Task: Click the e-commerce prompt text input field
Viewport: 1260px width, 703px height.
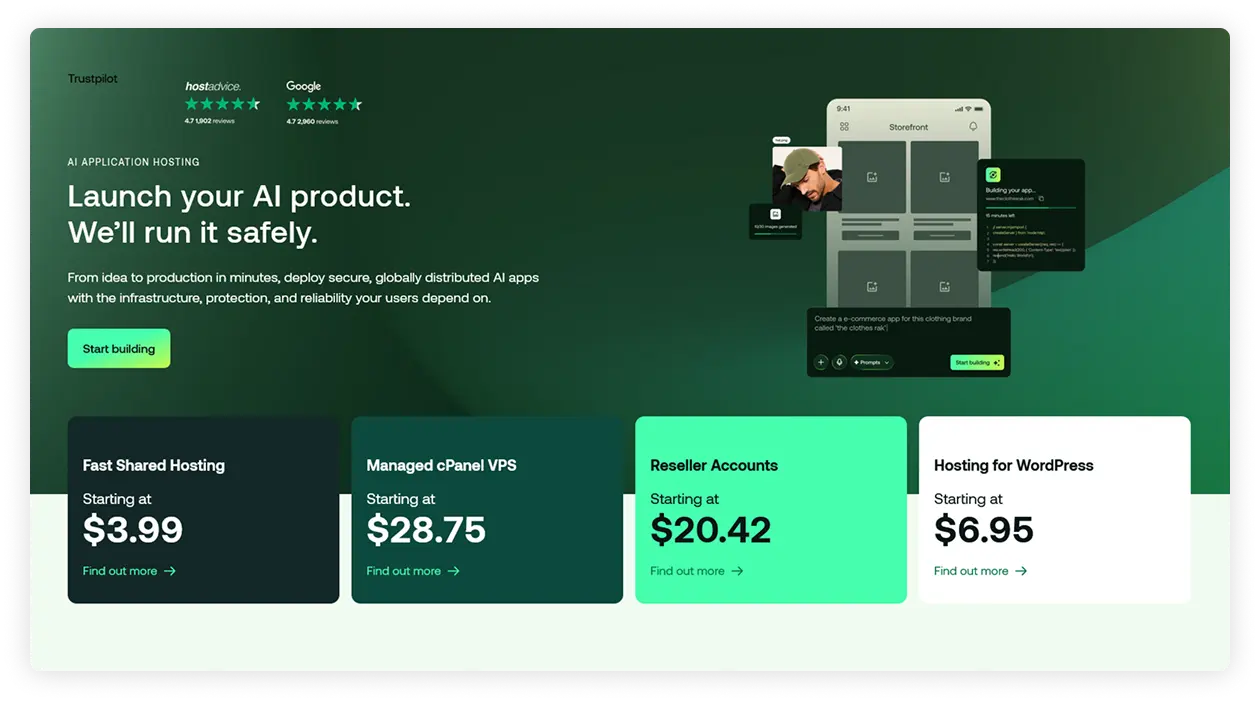Action: pos(890,322)
